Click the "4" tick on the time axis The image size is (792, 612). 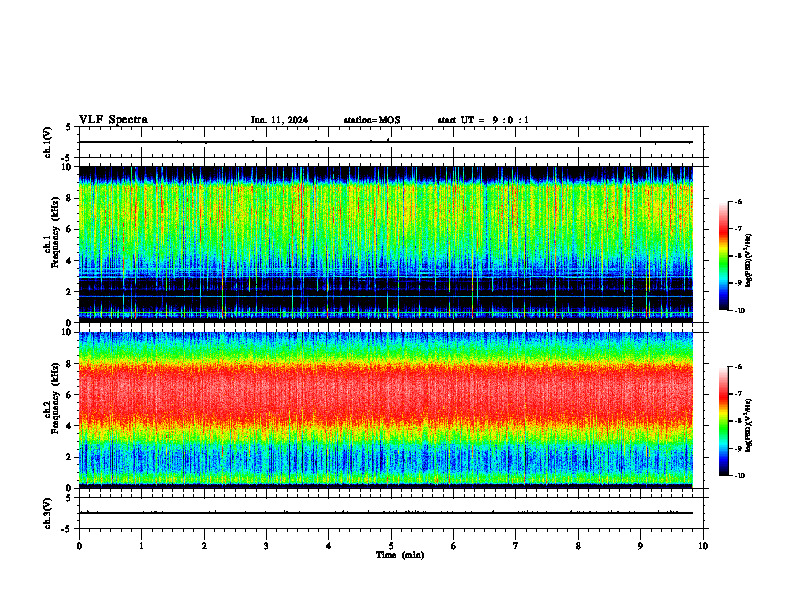click(328, 546)
